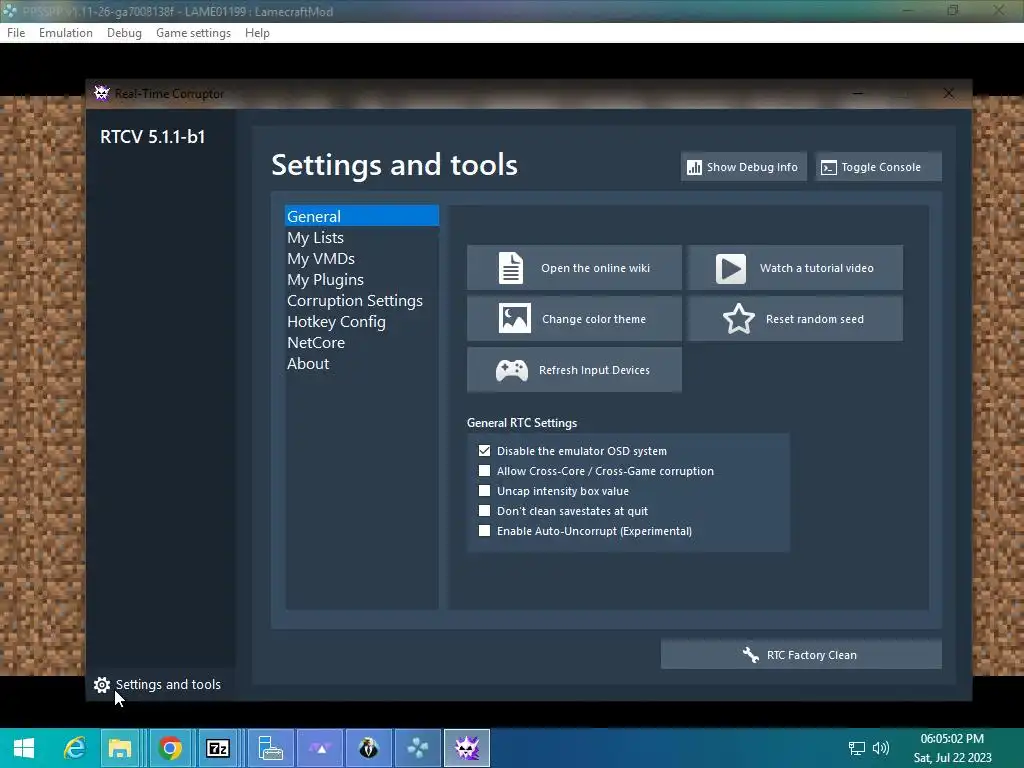This screenshot has height=768, width=1024.
Task: Click Refresh Input Devices button
Action: tap(574, 370)
